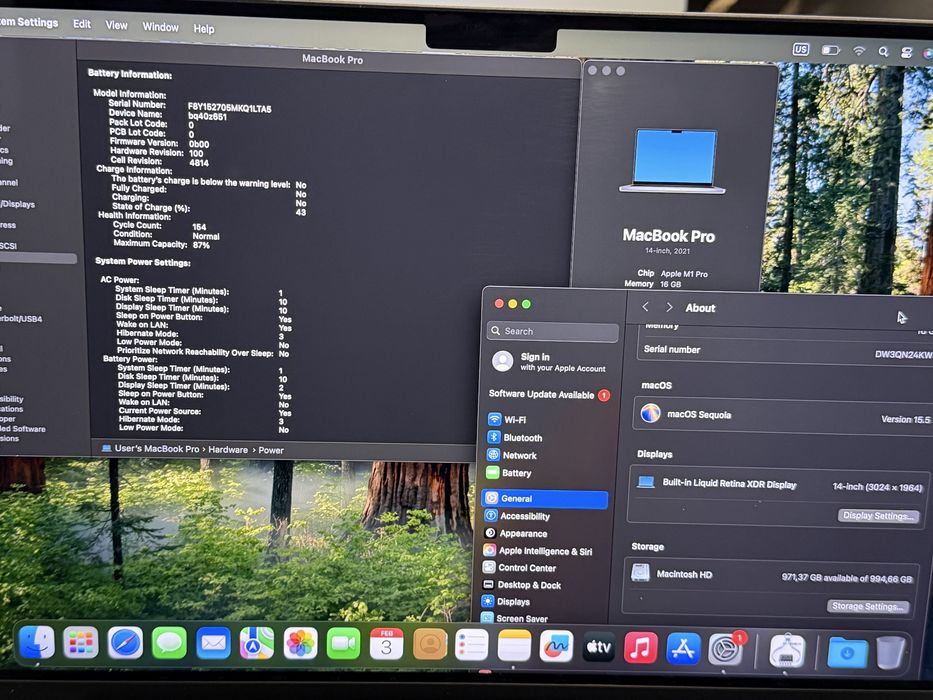Open System Information icon in the Dock

(787, 651)
